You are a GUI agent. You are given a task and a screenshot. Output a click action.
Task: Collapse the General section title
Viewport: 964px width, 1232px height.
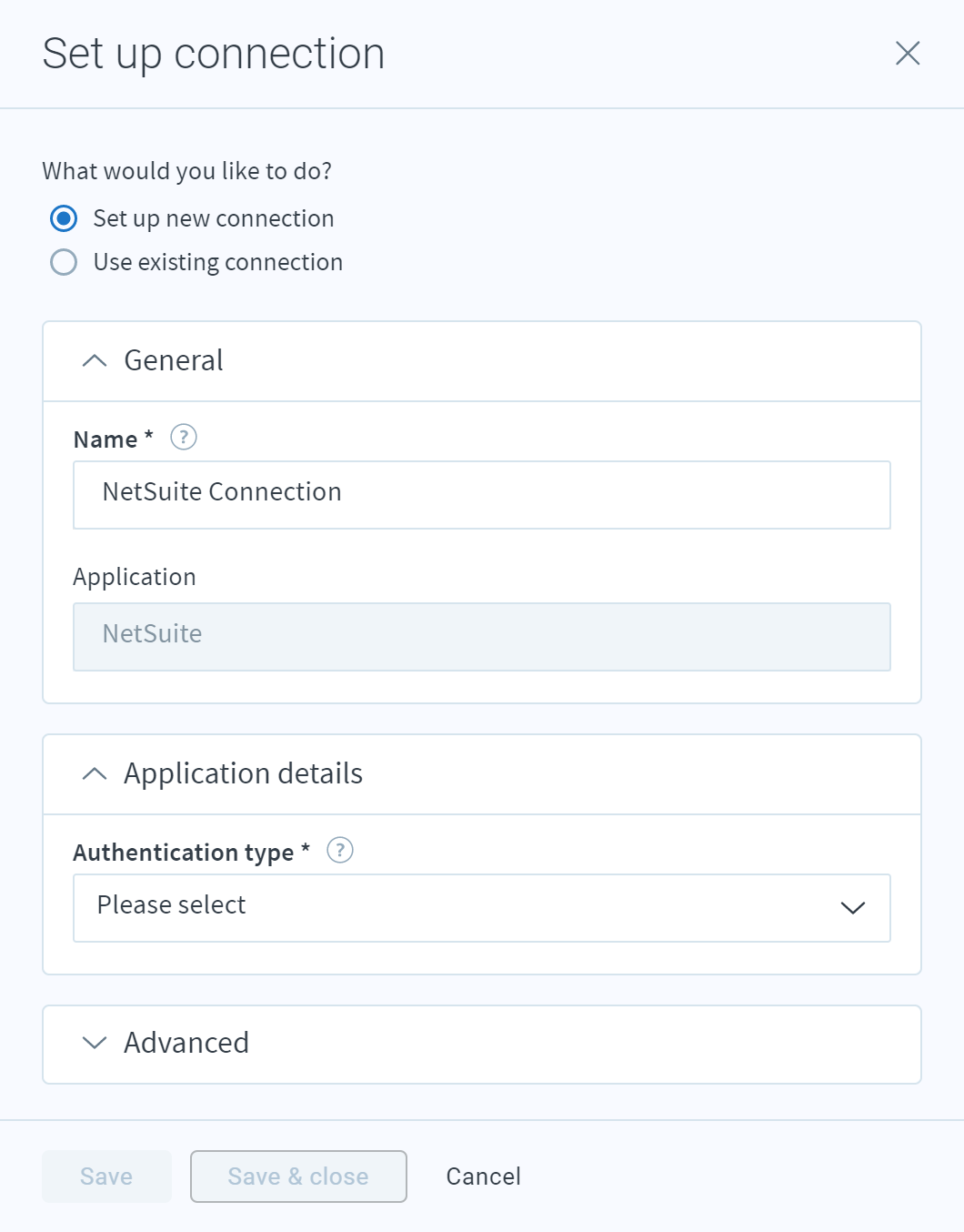pyautogui.click(x=174, y=360)
